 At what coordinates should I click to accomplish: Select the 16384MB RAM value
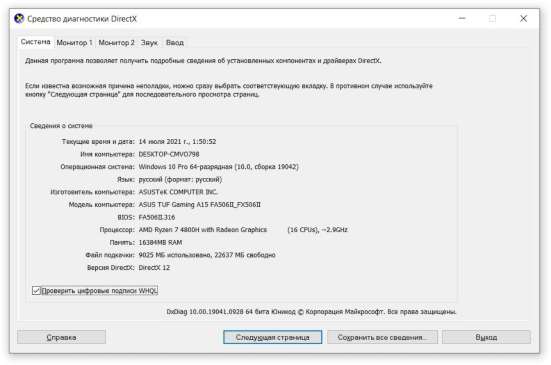[x=160, y=242]
